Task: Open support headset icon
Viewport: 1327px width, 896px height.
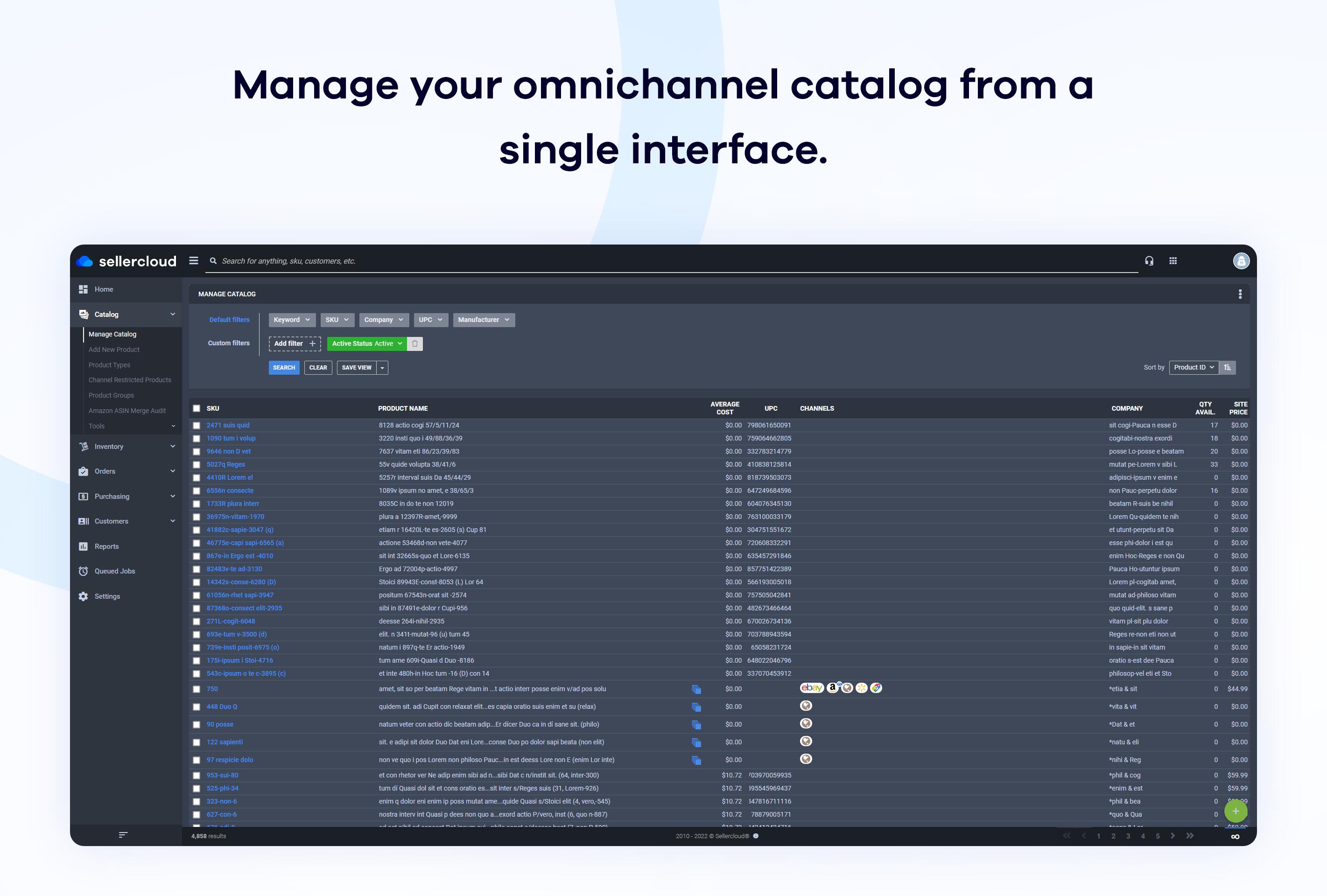Action: pyautogui.click(x=1149, y=261)
